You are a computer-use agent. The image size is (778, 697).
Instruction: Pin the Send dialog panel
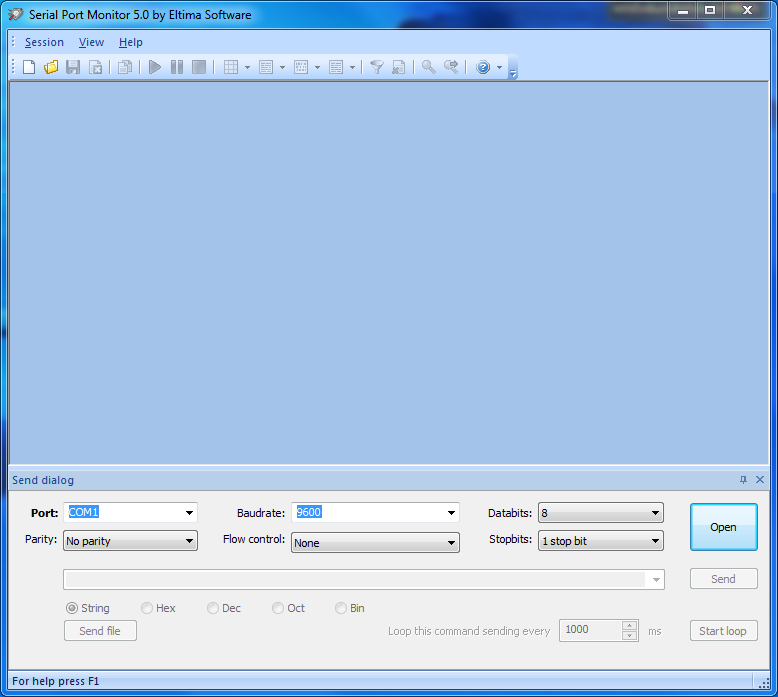pyautogui.click(x=743, y=480)
